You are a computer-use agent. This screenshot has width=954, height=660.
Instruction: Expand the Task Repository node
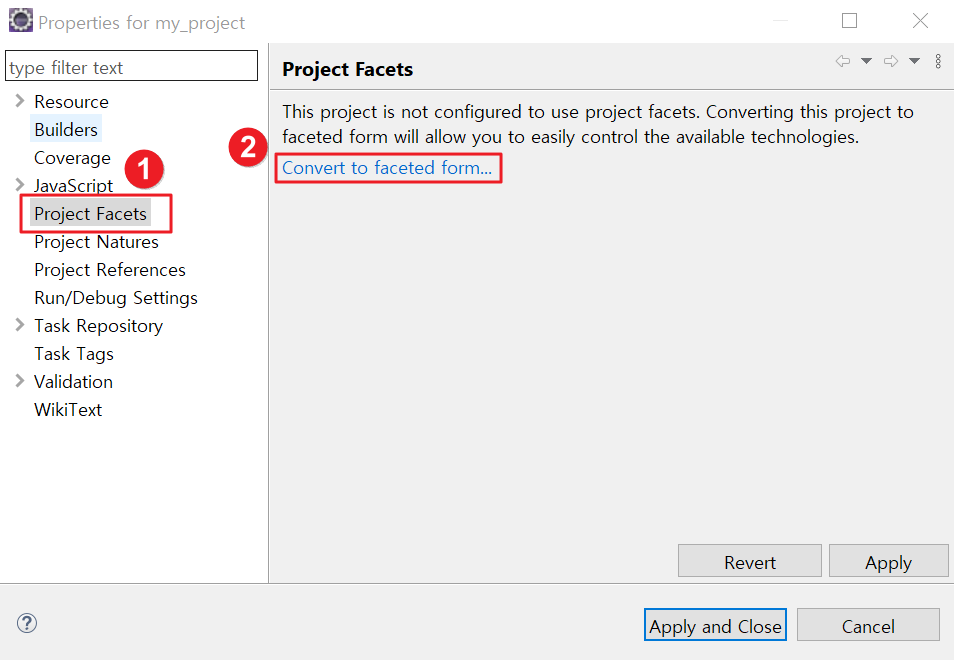20,325
